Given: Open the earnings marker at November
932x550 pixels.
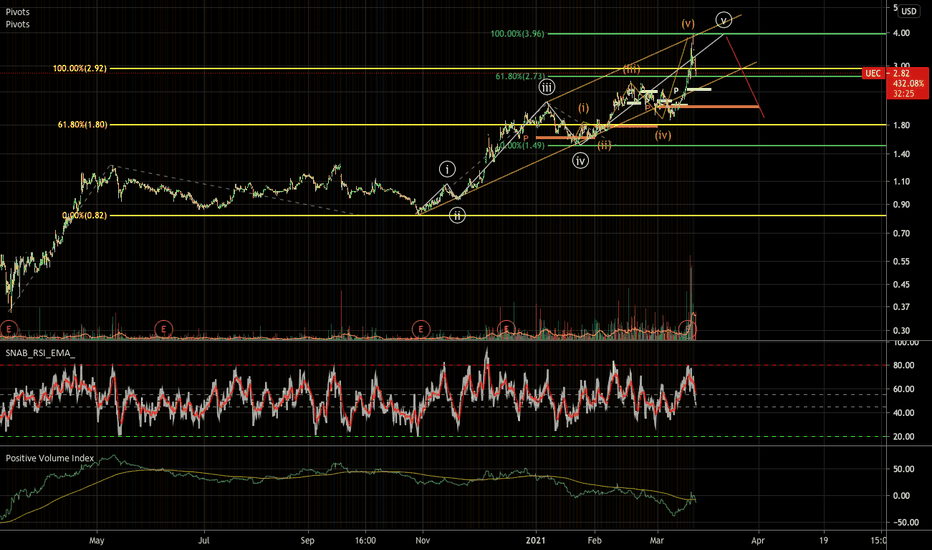Looking at the screenshot, I should click(421, 329).
